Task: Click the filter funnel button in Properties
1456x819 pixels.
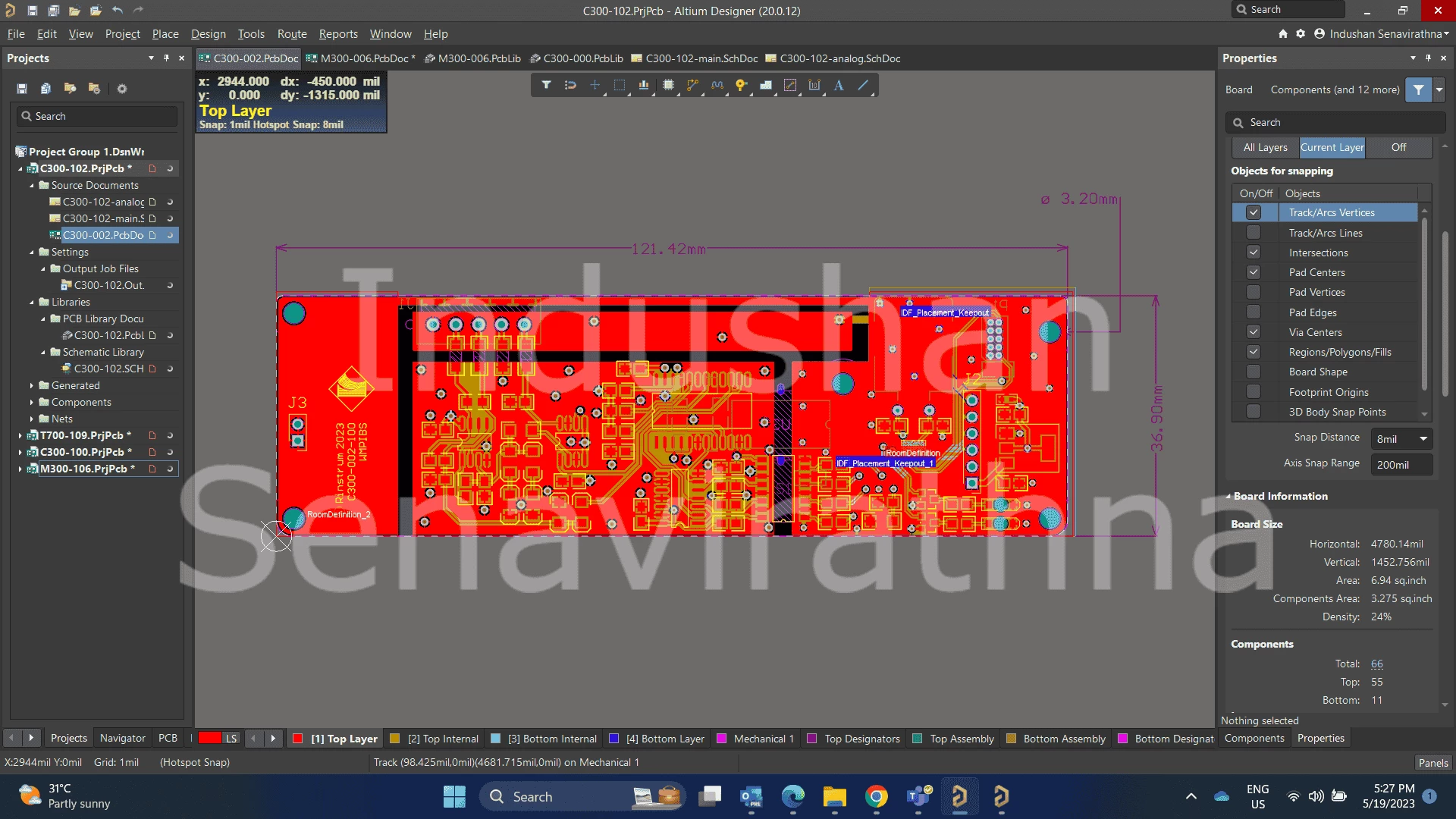Action: pos(1418,89)
